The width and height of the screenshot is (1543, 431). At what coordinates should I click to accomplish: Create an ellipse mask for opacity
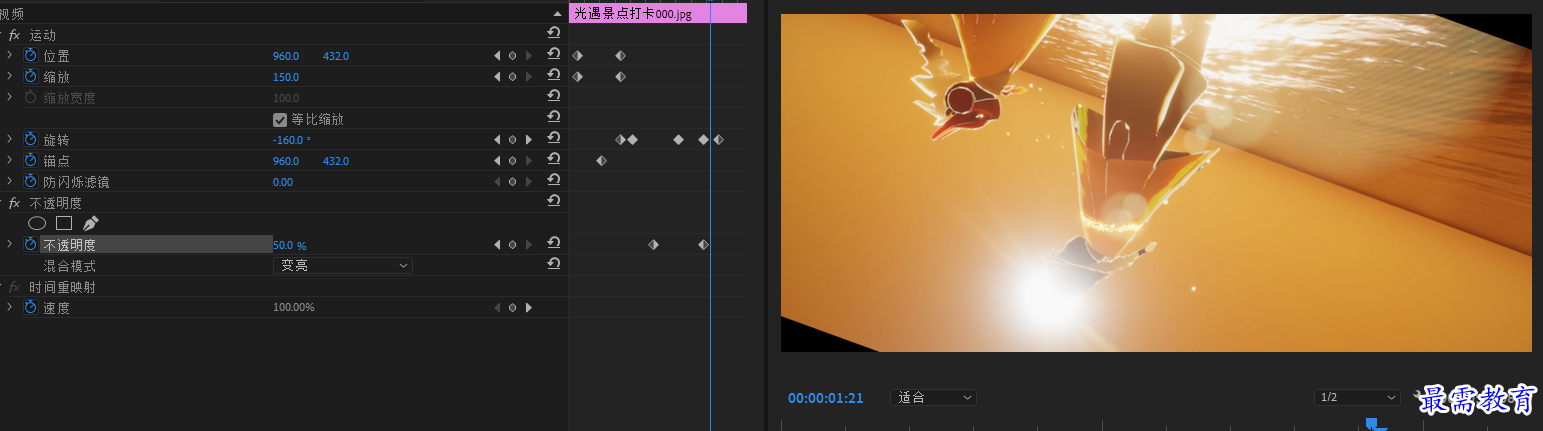point(37,223)
